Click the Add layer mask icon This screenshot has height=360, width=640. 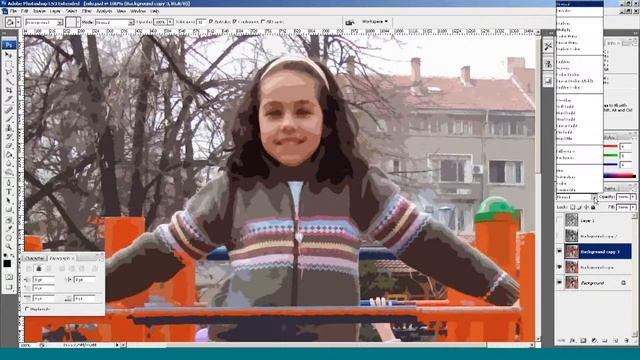pyautogui.click(x=583, y=340)
